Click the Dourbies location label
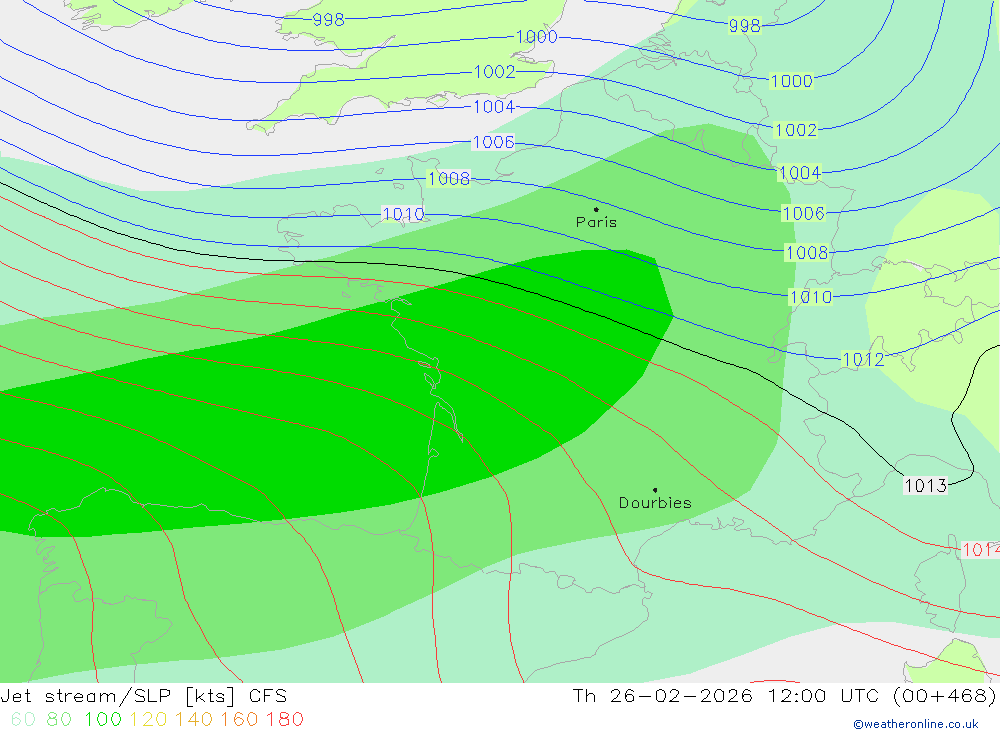 click(x=655, y=503)
